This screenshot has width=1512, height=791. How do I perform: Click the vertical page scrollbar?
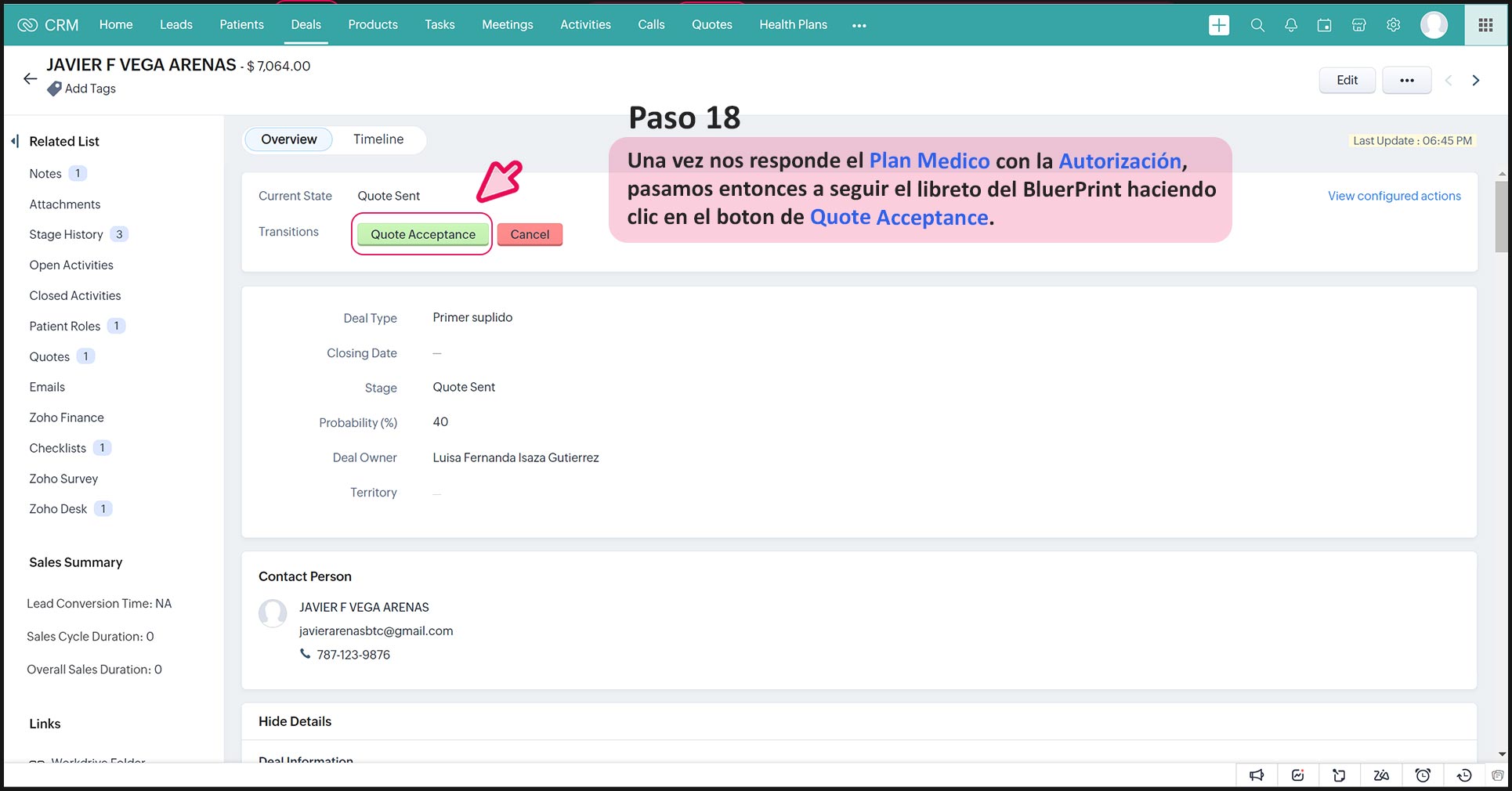coord(1501,219)
